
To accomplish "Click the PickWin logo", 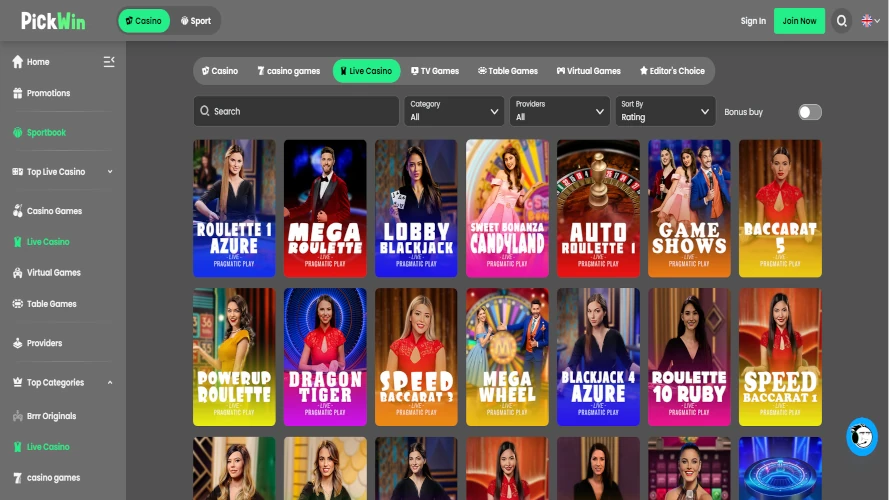I will (53, 21).
